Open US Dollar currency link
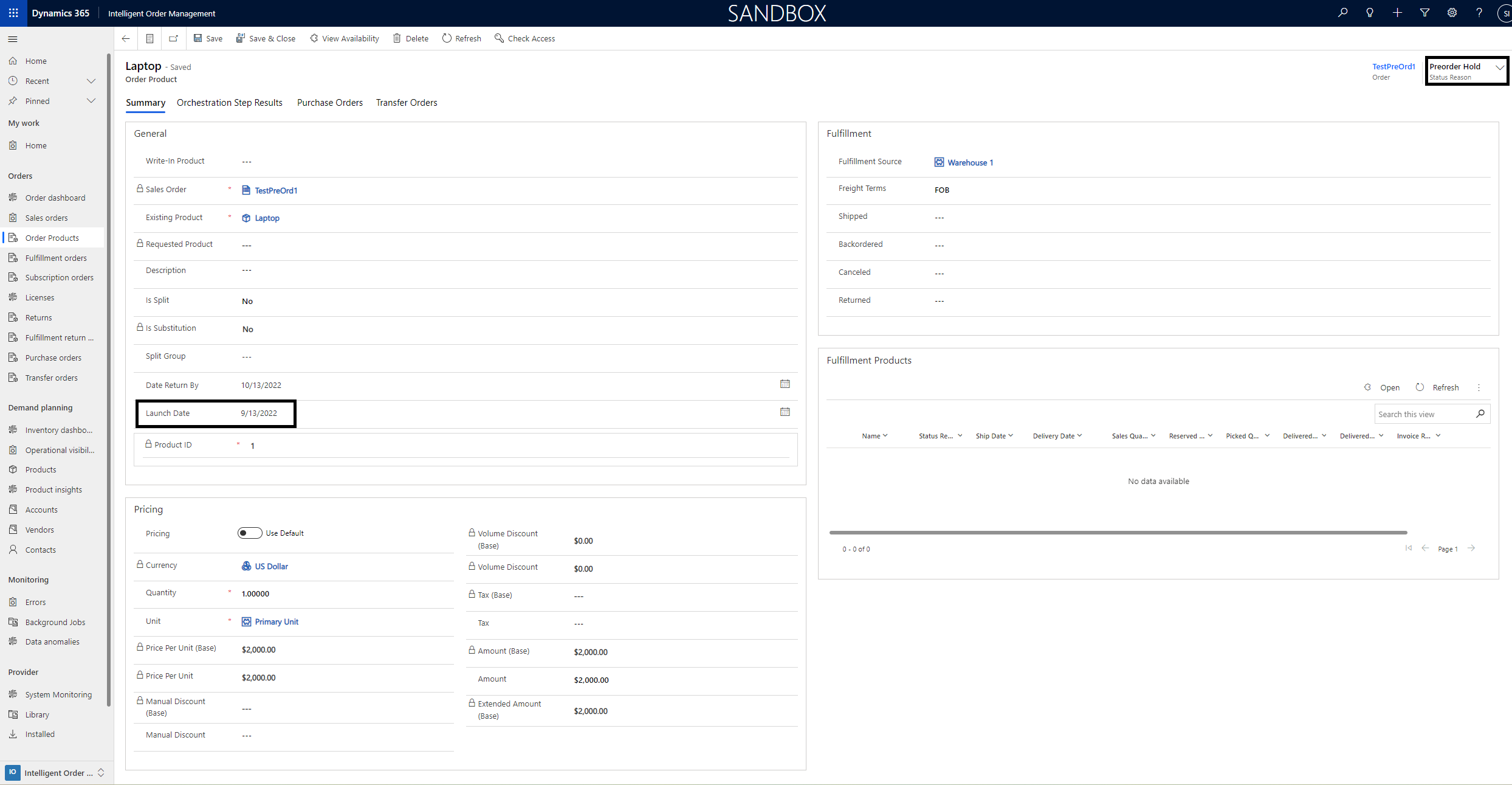The image size is (1512, 785). (271, 566)
